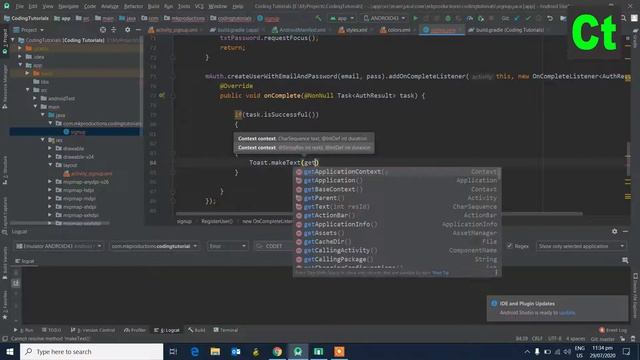Screen dimensions: 640x360
Task: Open the Project view type dropdown
Action: (28, 30)
